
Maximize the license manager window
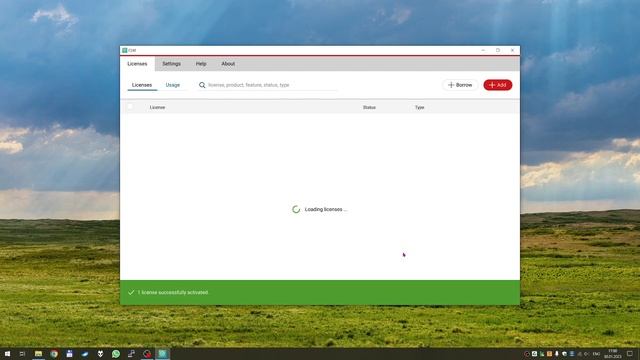coord(498,50)
